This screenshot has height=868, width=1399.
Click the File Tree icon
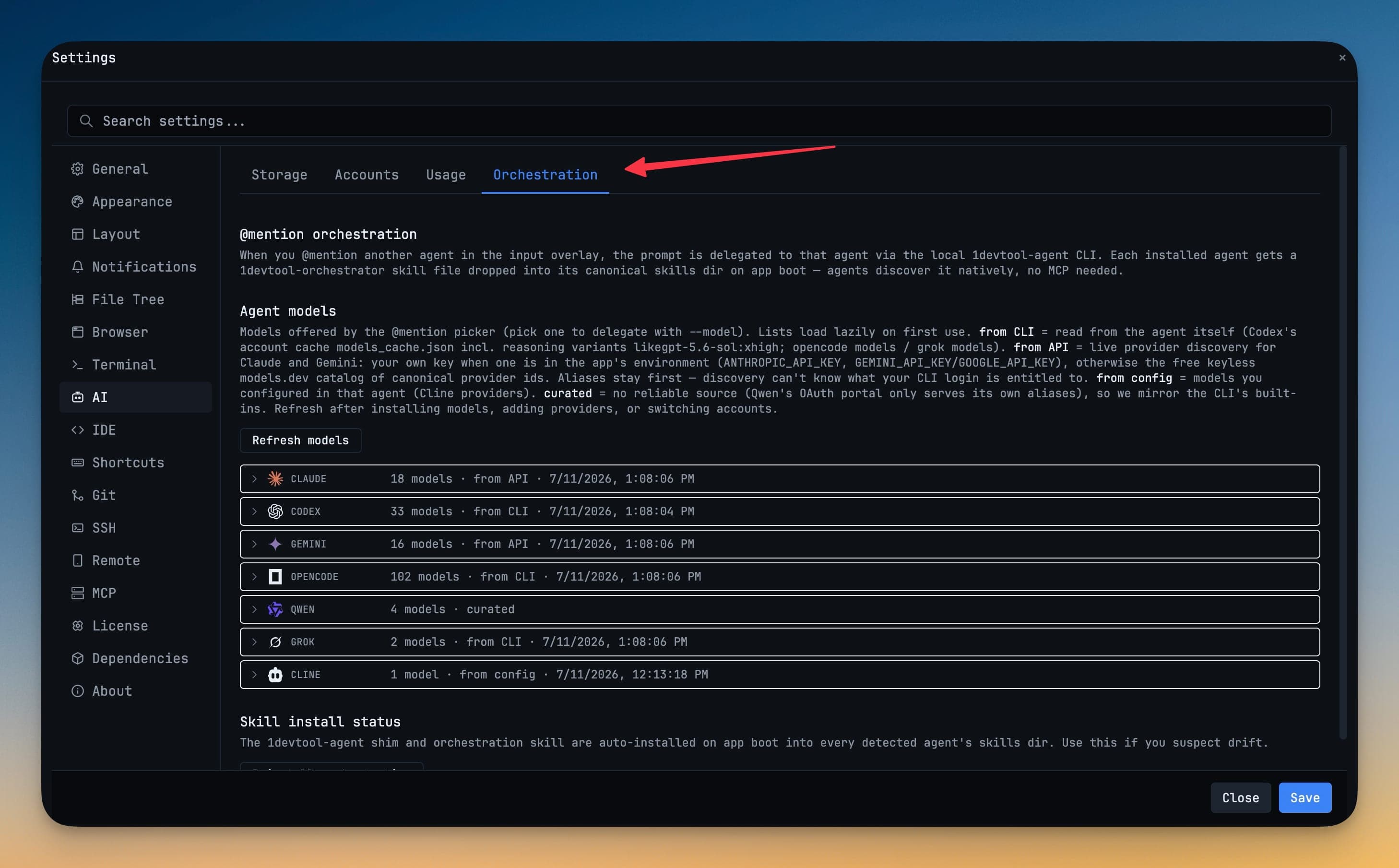[x=77, y=299]
